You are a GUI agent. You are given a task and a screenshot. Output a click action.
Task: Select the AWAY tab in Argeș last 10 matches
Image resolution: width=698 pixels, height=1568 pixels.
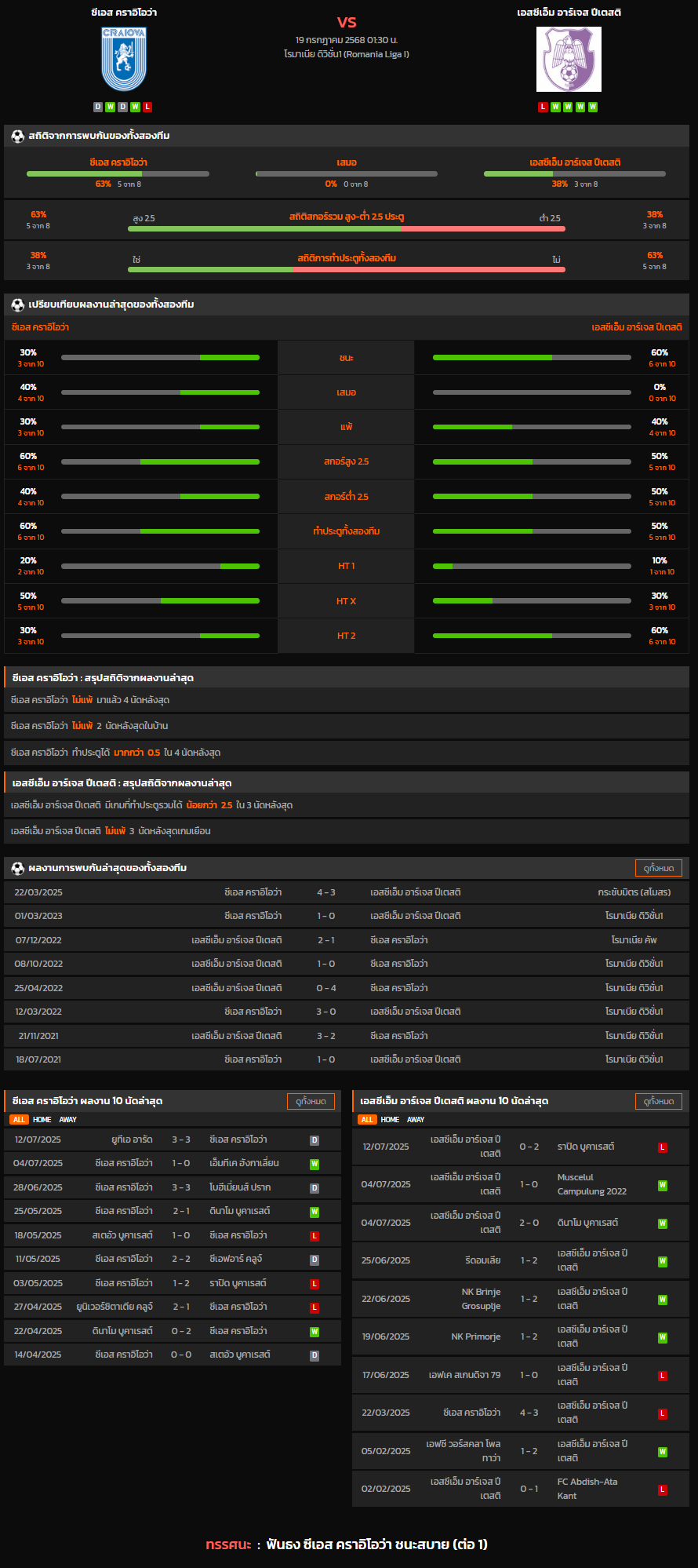coord(416,1120)
